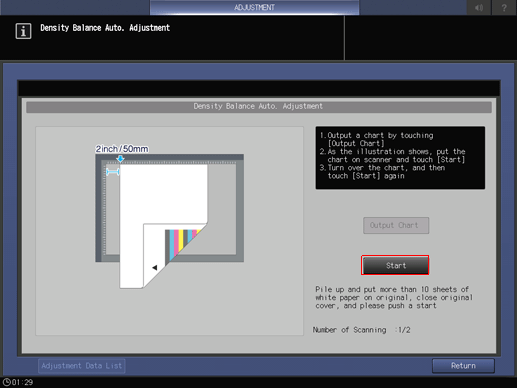
Task: Click the cyan horizontal measurement indicator
Action: 113,172
